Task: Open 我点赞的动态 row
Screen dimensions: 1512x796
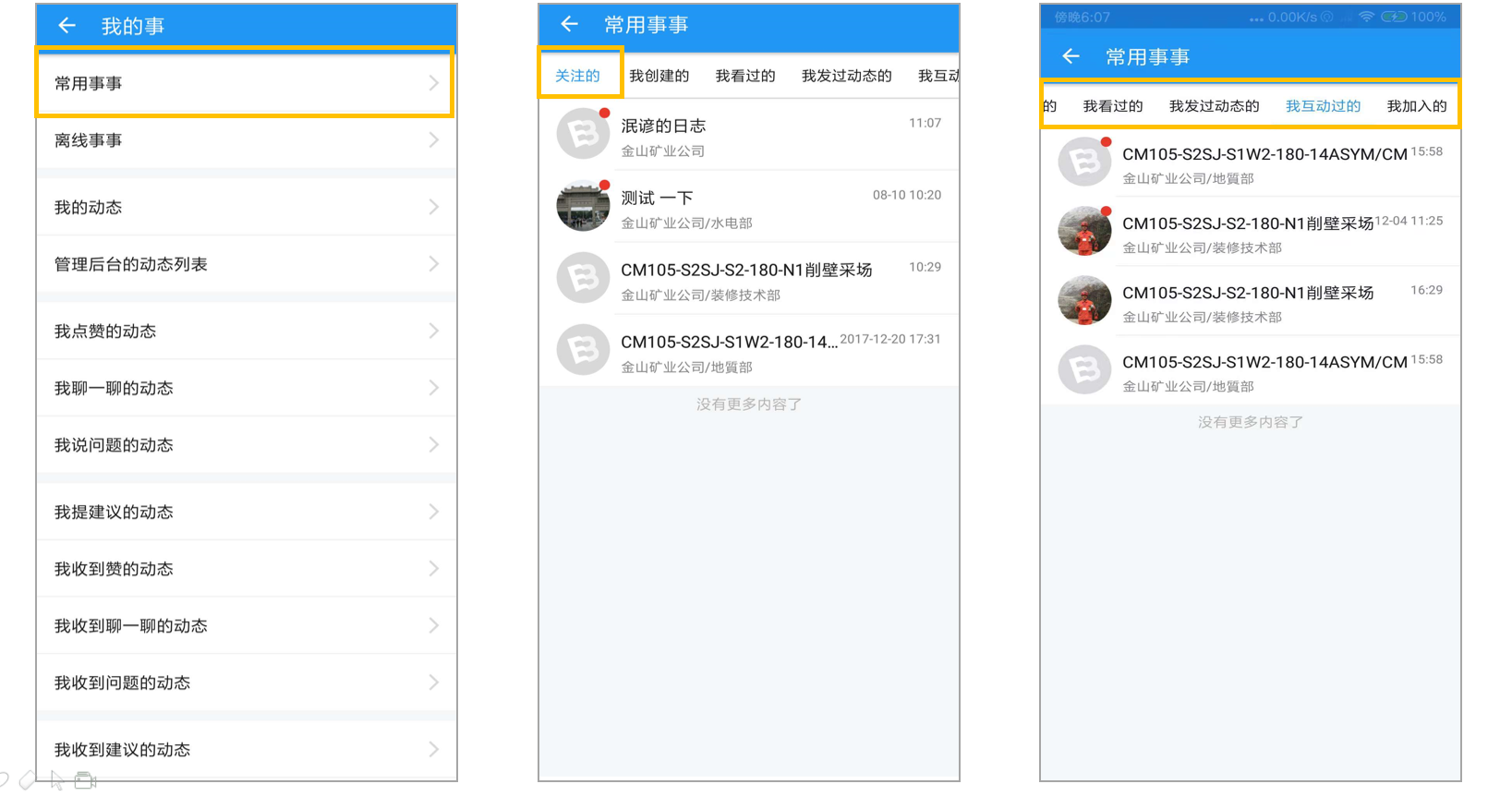Action: tap(247, 331)
